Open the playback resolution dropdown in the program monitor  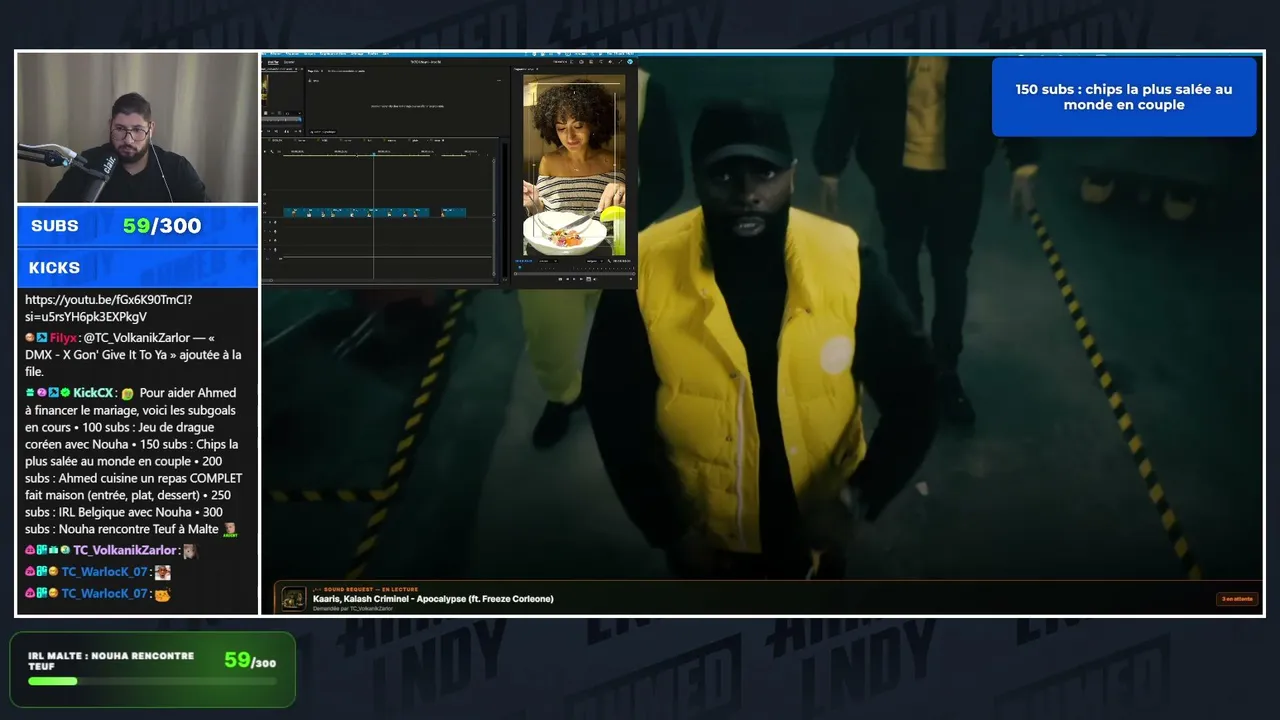pyautogui.click(x=594, y=261)
